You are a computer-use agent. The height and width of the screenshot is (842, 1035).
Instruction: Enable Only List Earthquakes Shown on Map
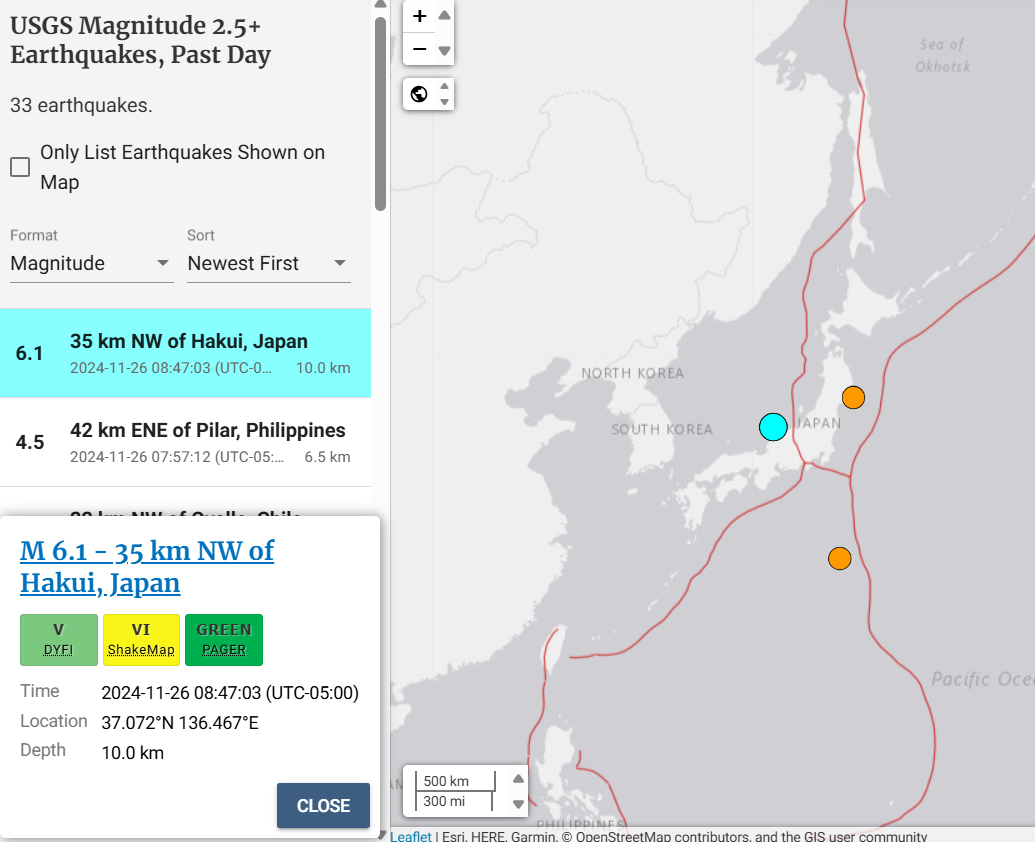20,167
